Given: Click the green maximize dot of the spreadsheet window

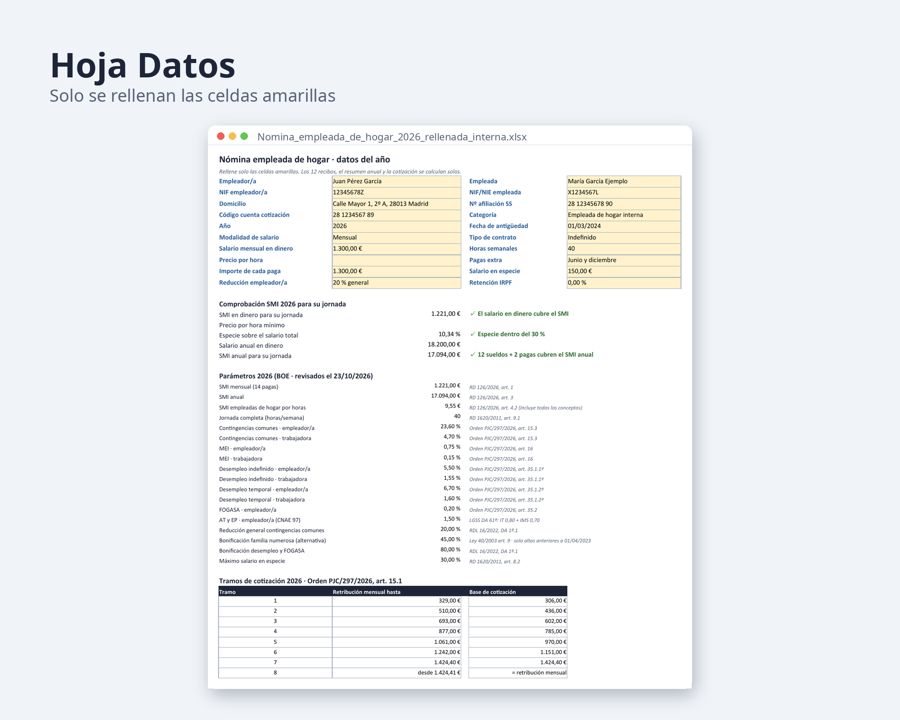Looking at the screenshot, I should pyautogui.click(x=244, y=136).
